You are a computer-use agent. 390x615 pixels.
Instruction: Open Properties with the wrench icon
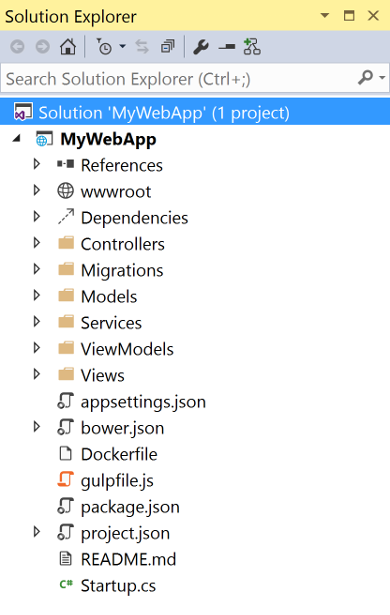pos(201,47)
